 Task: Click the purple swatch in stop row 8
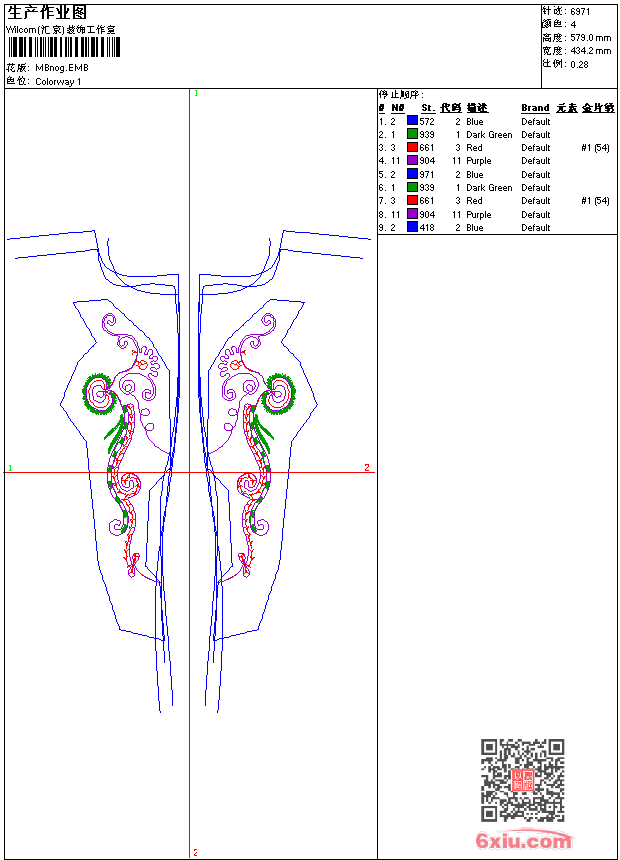tap(413, 214)
